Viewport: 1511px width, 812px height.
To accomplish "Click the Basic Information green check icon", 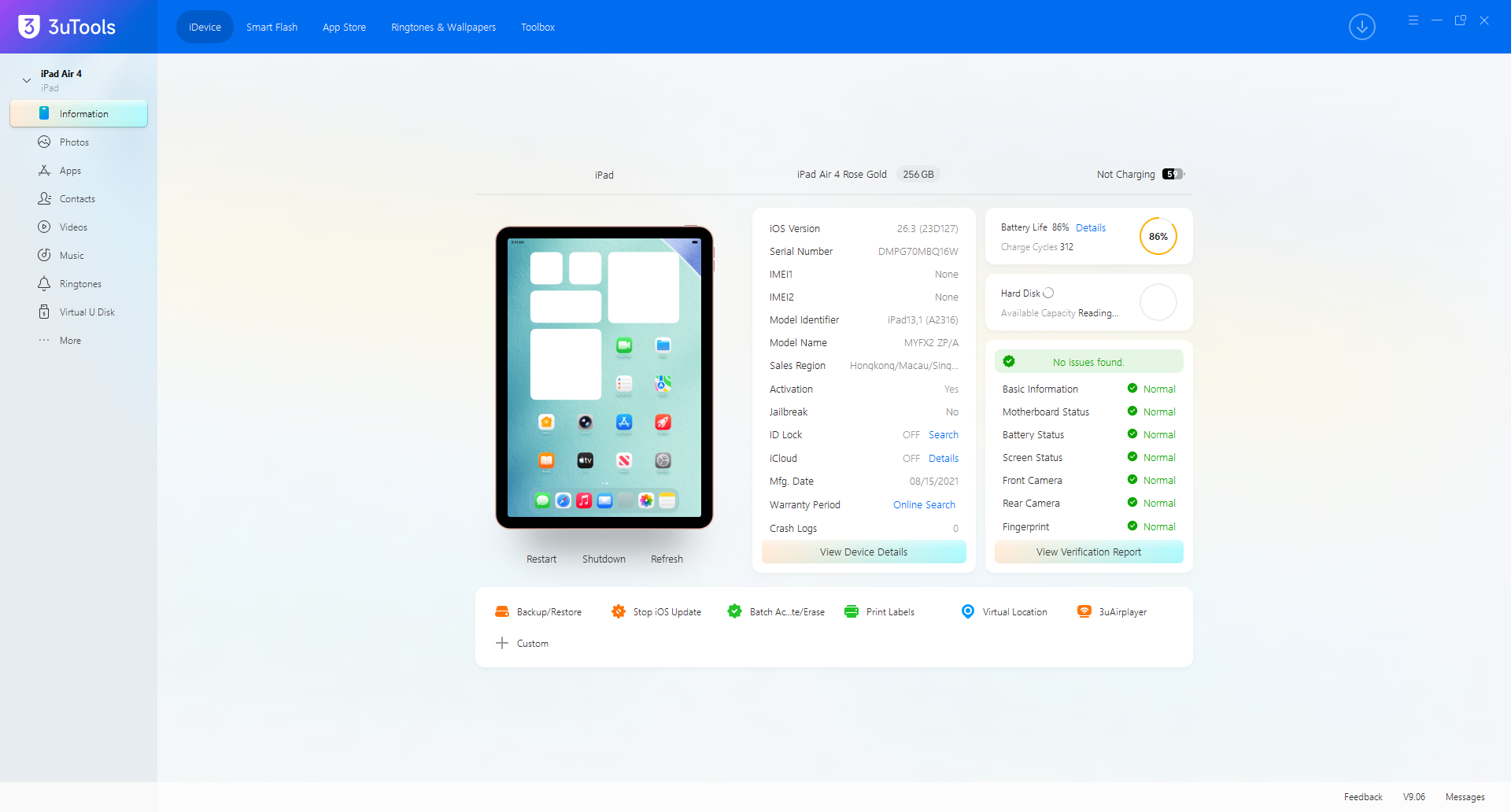I will tap(1132, 388).
